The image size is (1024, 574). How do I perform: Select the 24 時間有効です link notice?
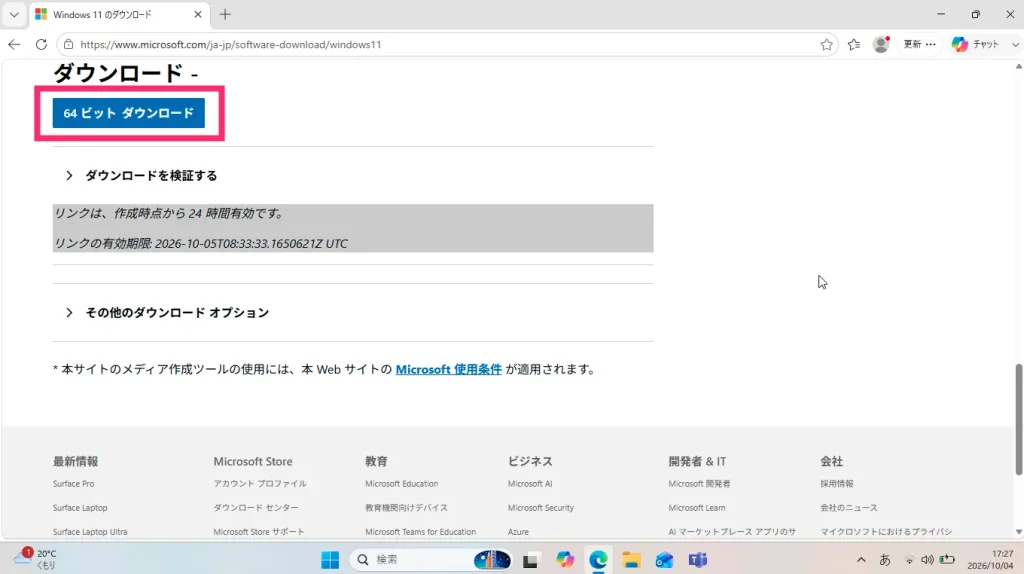click(x=169, y=214)
